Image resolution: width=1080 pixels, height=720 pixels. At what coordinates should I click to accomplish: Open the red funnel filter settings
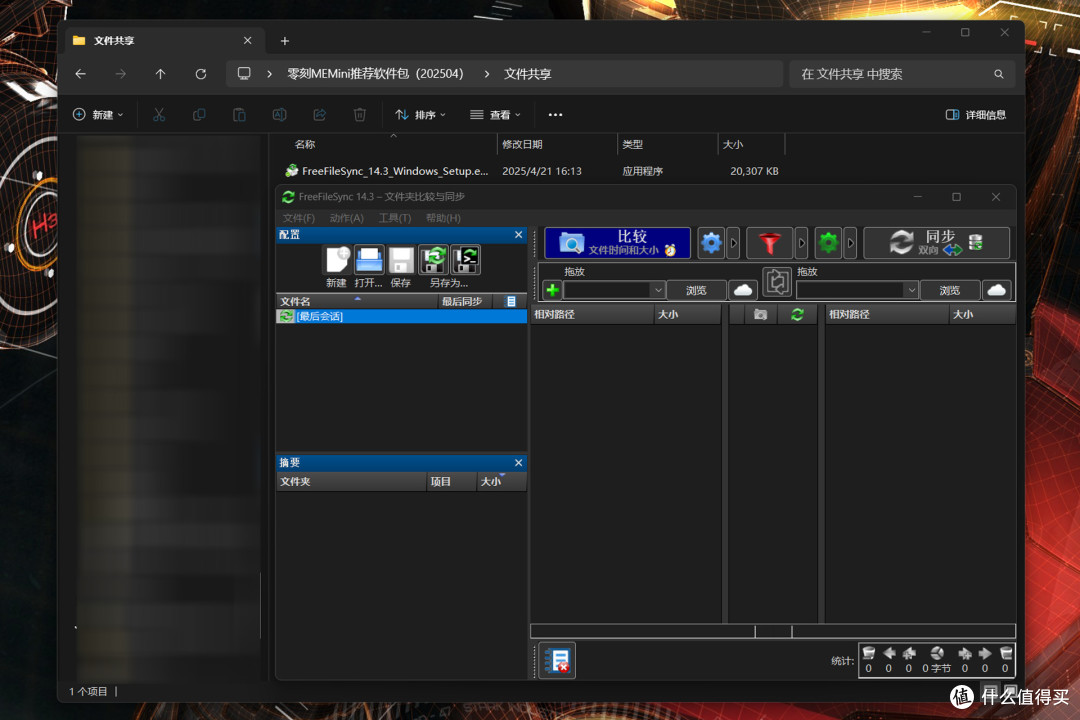click(769, 243)
